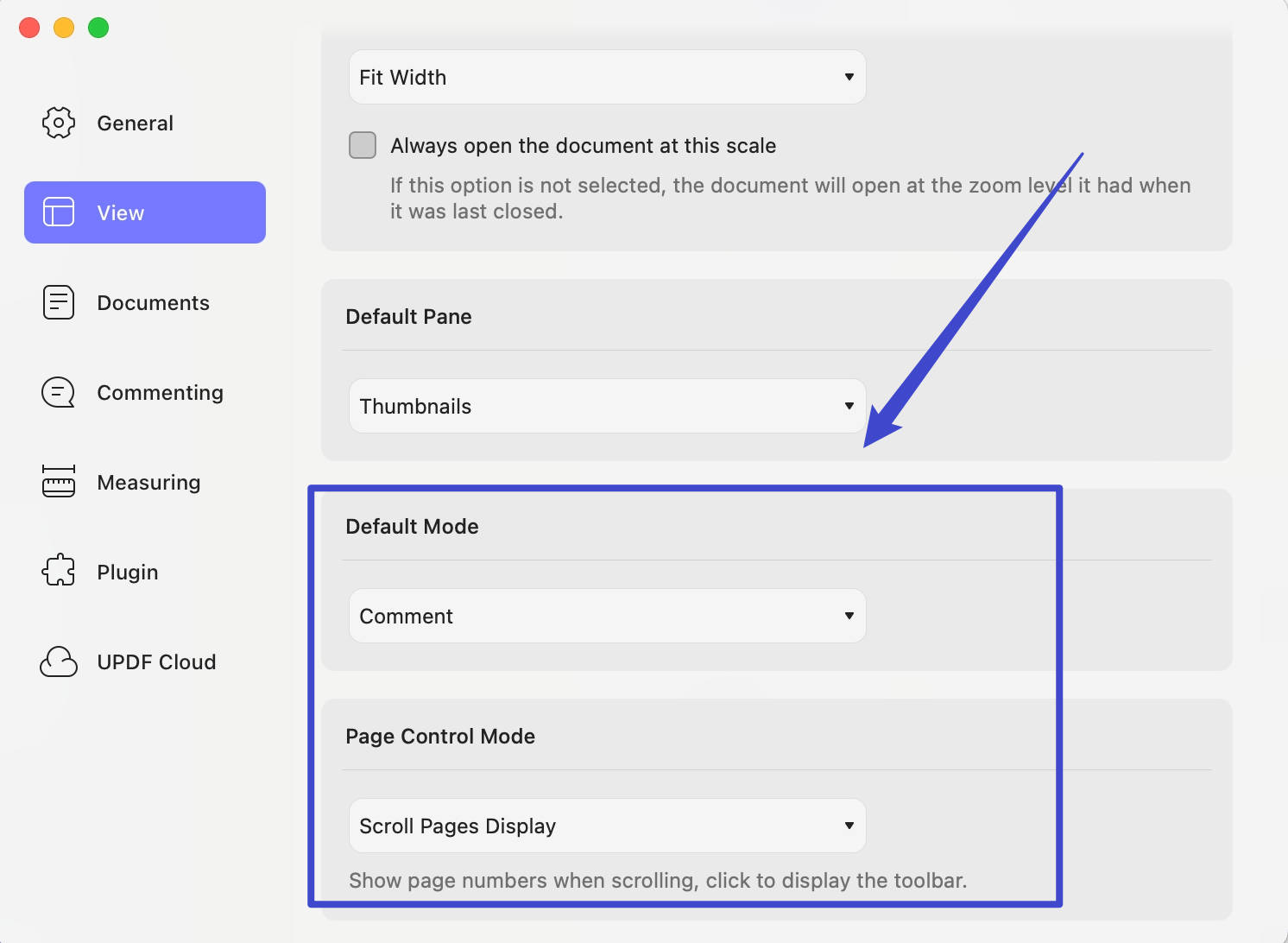Expand the Thumbnails default pane dropdown
This screenshot has width=1288, height=943.
[x=607, y=406]
